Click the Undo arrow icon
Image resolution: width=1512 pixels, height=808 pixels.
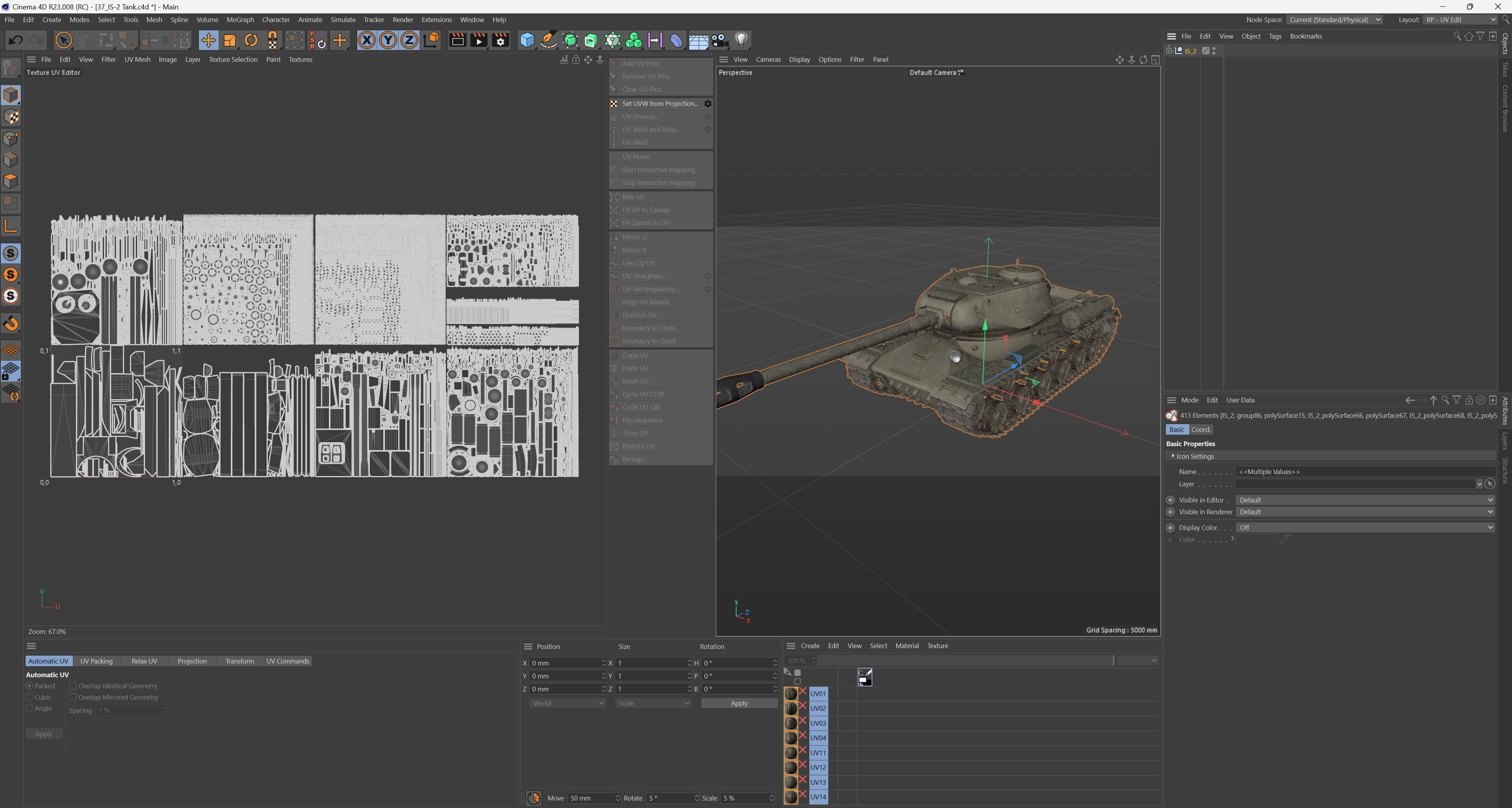pyautogui.click(x=16, y=41)
